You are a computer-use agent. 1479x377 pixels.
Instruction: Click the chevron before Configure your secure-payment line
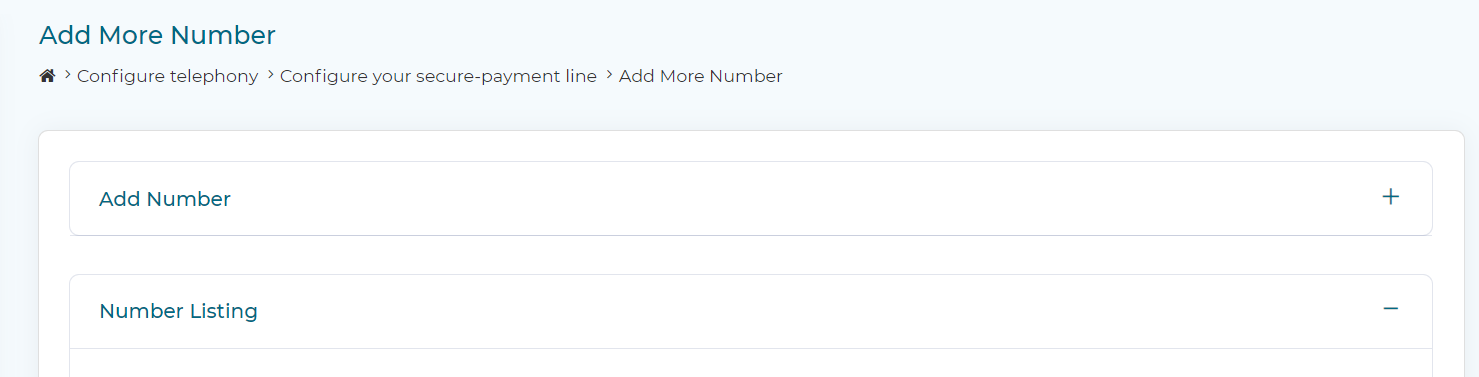(270, 75)
